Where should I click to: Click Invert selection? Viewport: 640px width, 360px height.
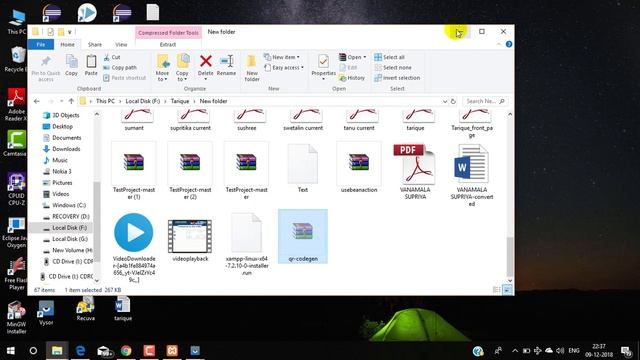tap(397, 78)
